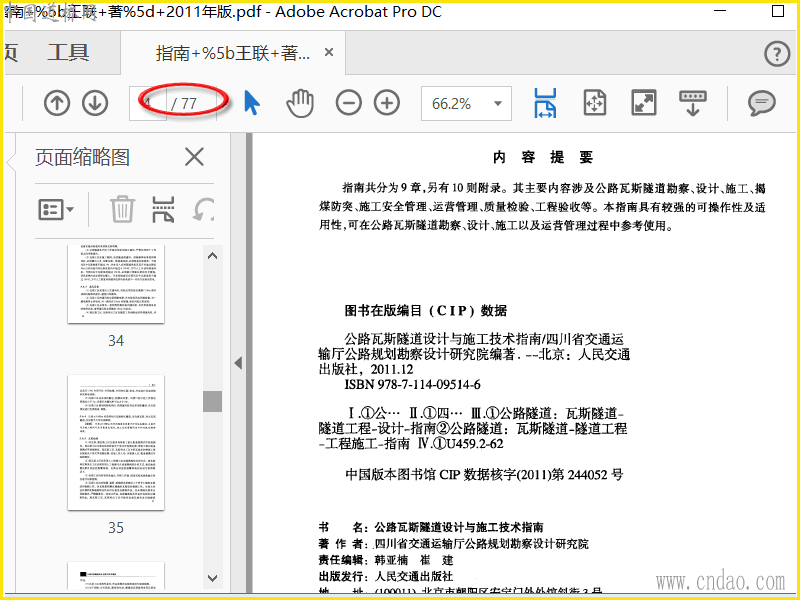Select page 34 thumbnail

tap(116, 283)
